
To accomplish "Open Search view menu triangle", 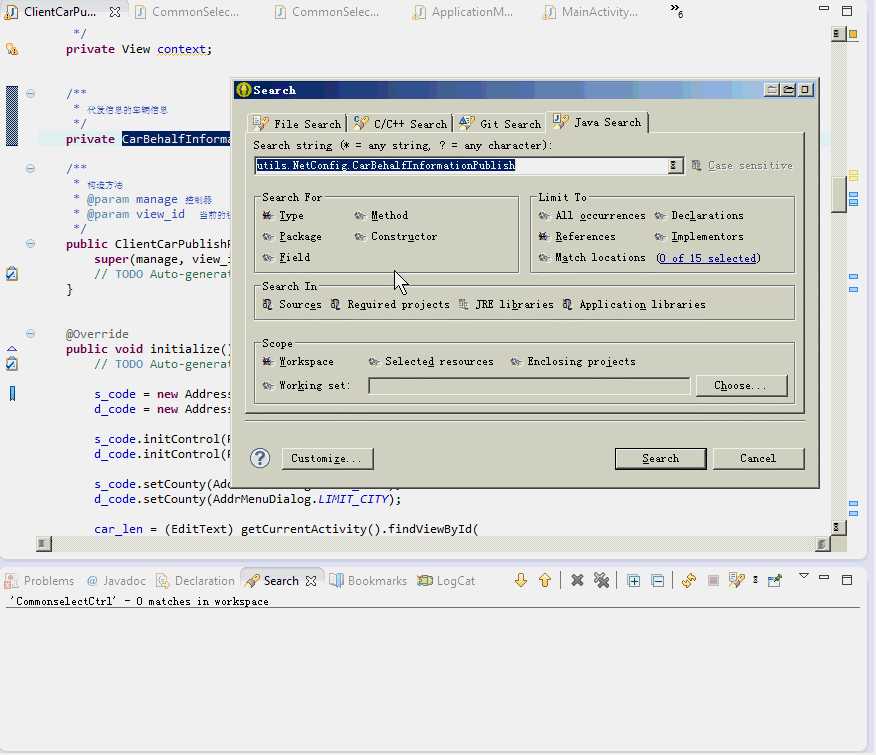I will 803,576.
